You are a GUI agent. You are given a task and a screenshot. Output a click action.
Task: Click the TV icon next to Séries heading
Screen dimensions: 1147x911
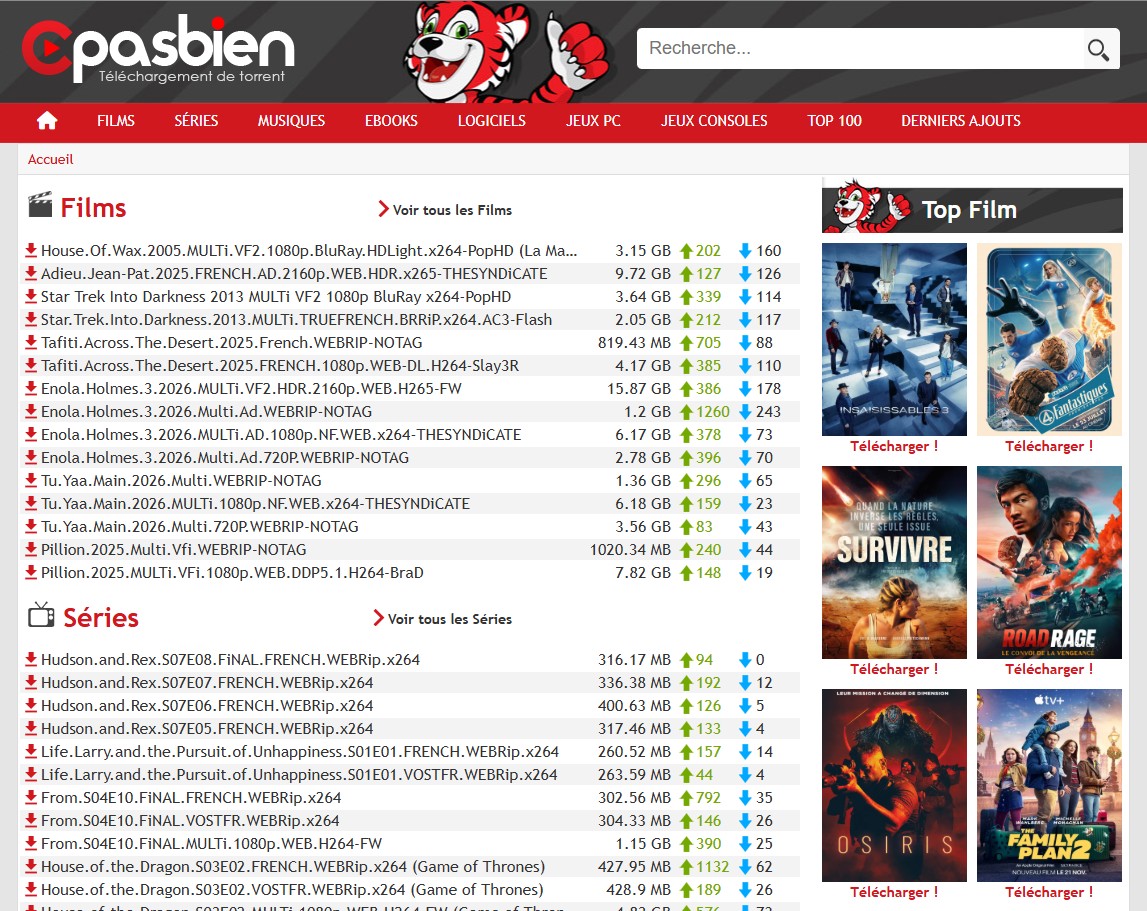(x=41, y=615)
